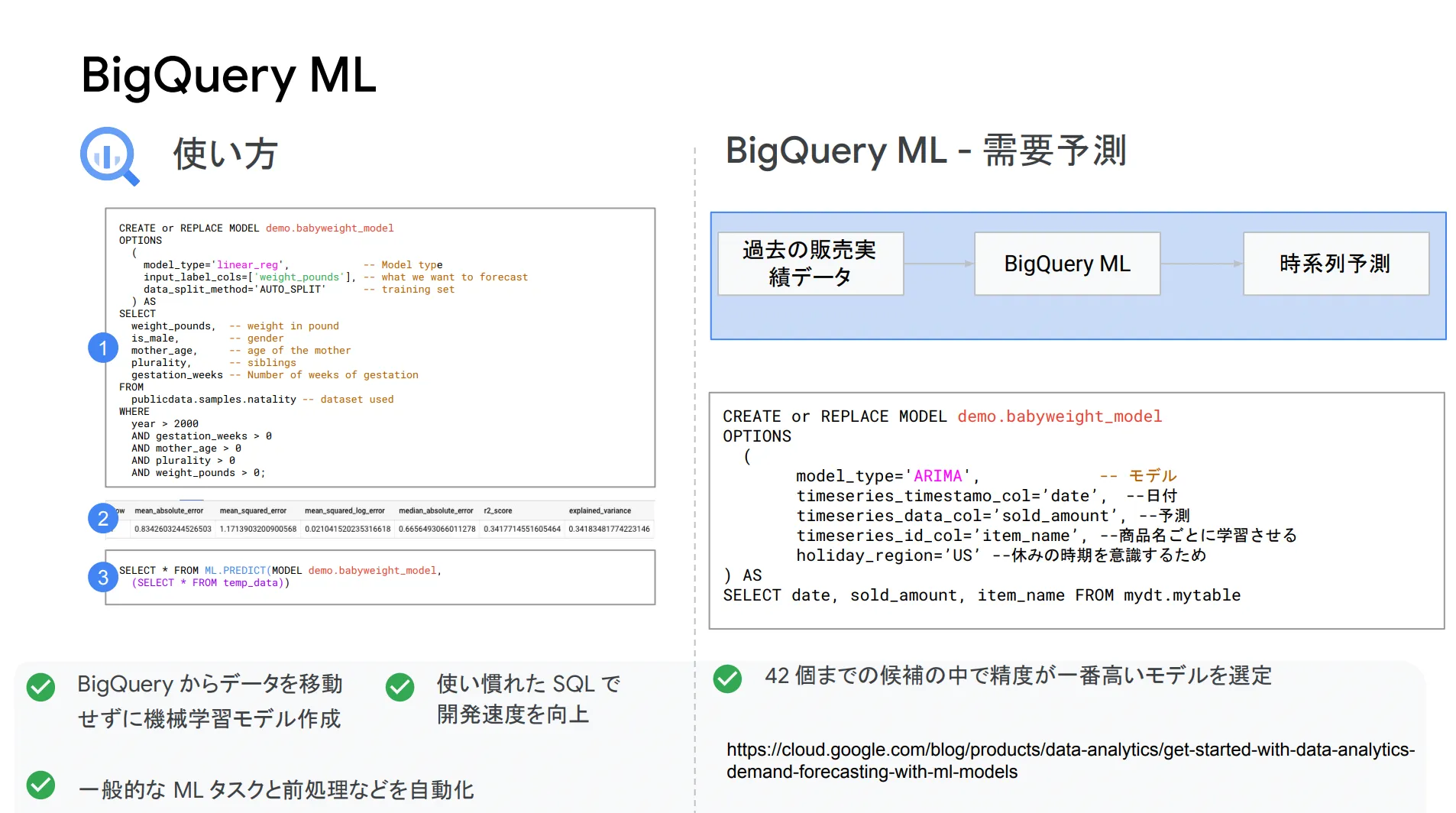Screen dimensions: 1456x813
Task: Click the 'mean_absolute_error' column header
Action: coord(169,510)
